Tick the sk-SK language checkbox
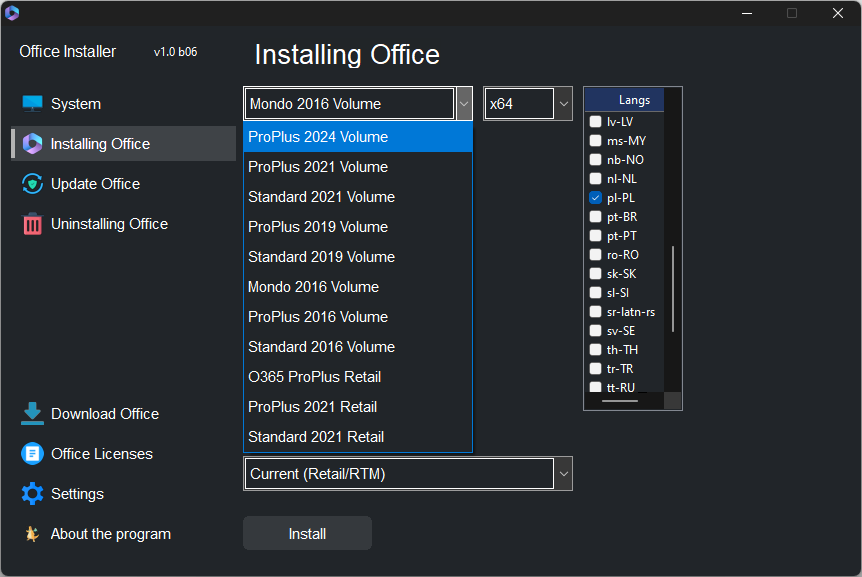This screenshot has width=862, height=577. pyautogui.click(x=595, y=274)
